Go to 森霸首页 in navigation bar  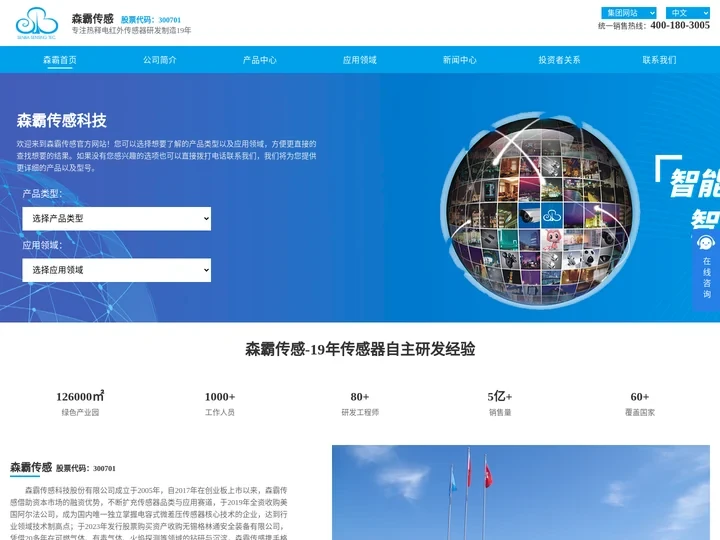tap(60, 60)
